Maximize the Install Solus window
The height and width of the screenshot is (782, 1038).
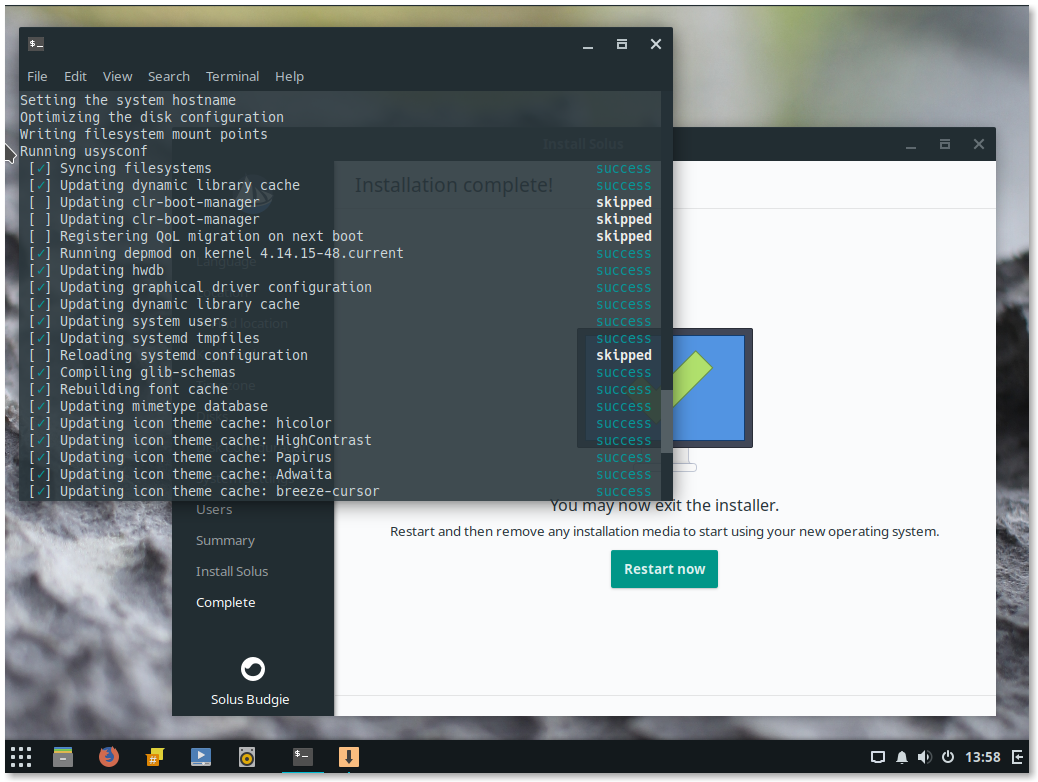pos(945,144)
